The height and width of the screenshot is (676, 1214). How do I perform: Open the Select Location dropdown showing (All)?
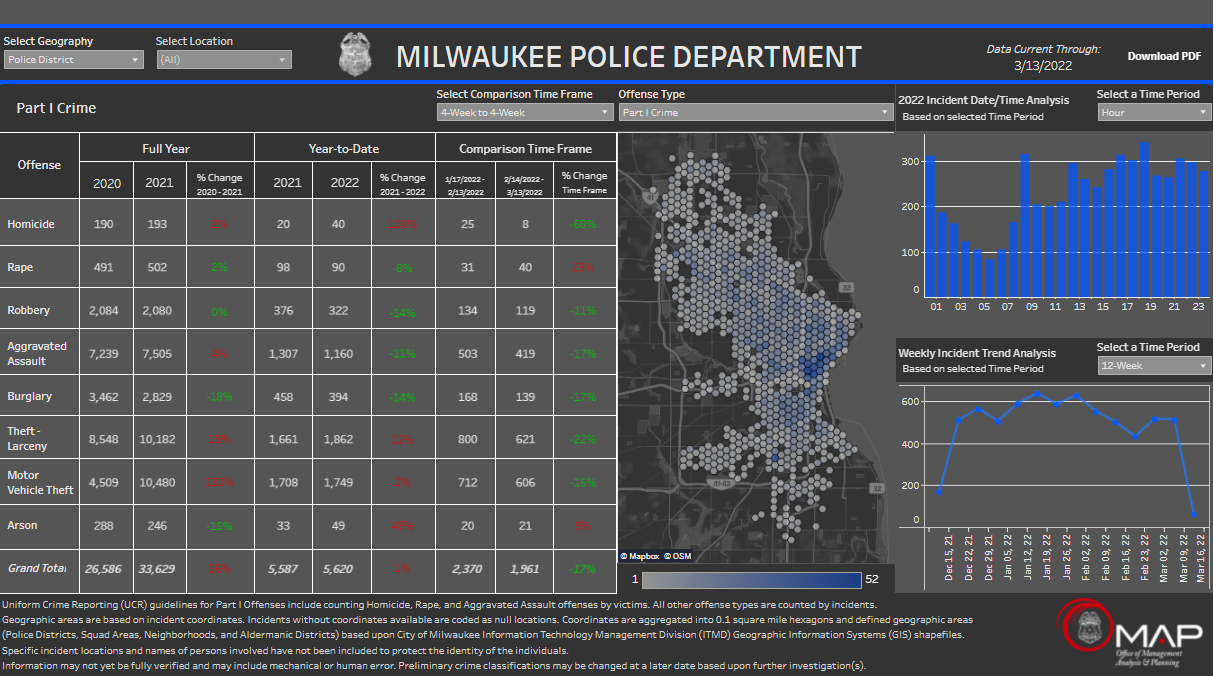(222, 59)
